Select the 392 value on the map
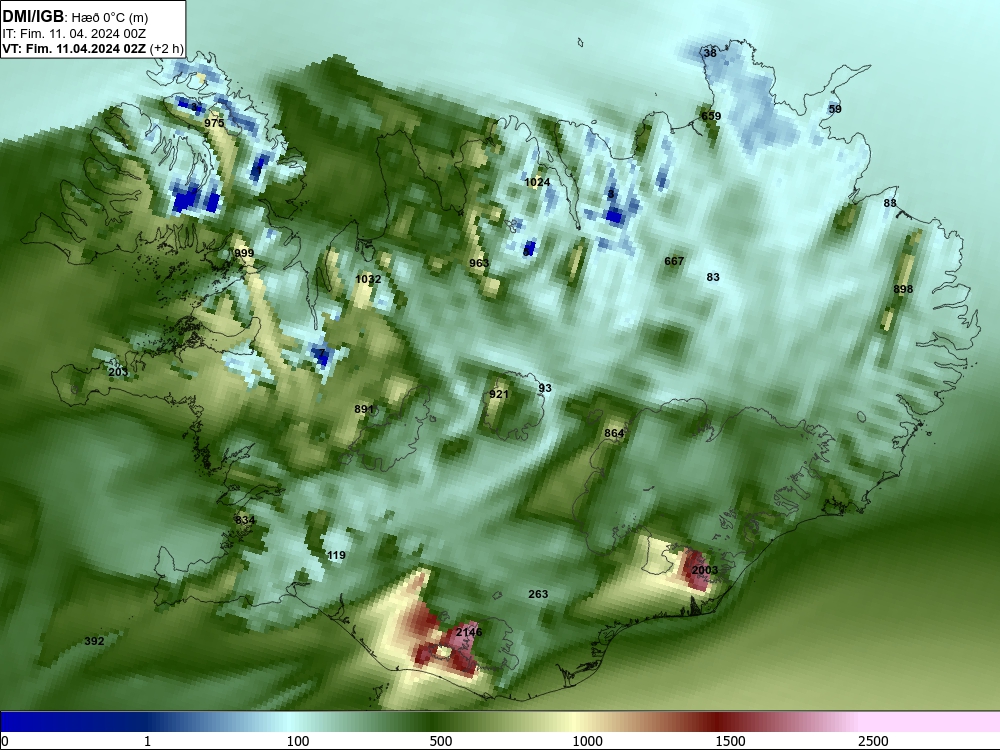The image size is (1000, 750). pyautogui.click(x=94, y=641)
